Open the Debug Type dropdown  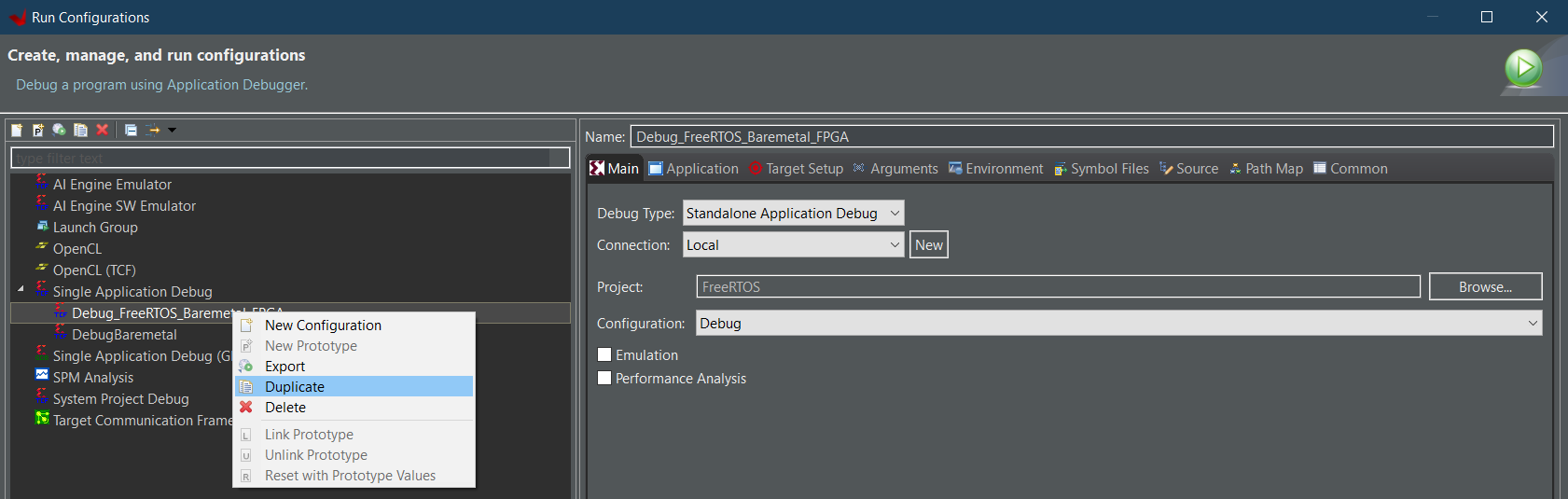coord(793,214)
